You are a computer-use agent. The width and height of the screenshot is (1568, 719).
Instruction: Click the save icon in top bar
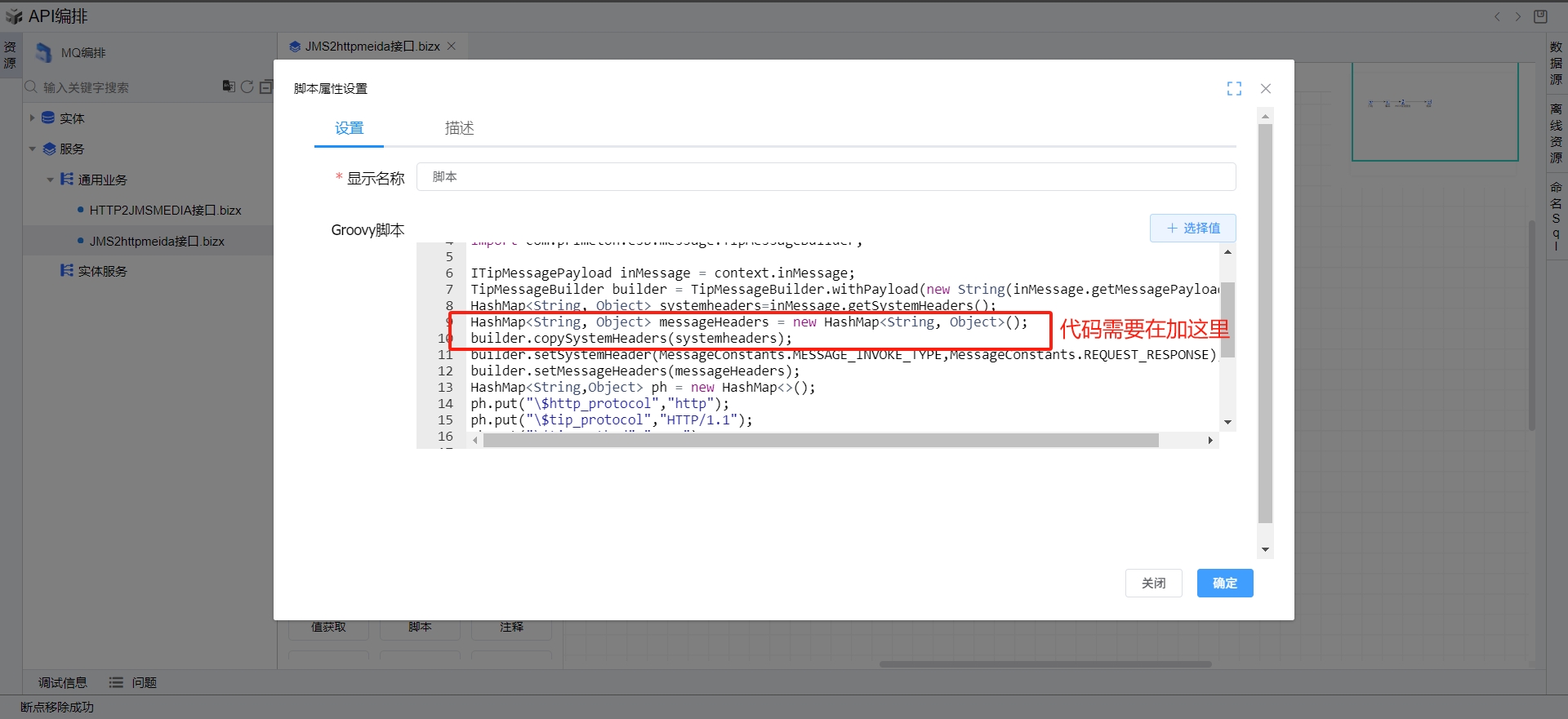[1540, 16]
